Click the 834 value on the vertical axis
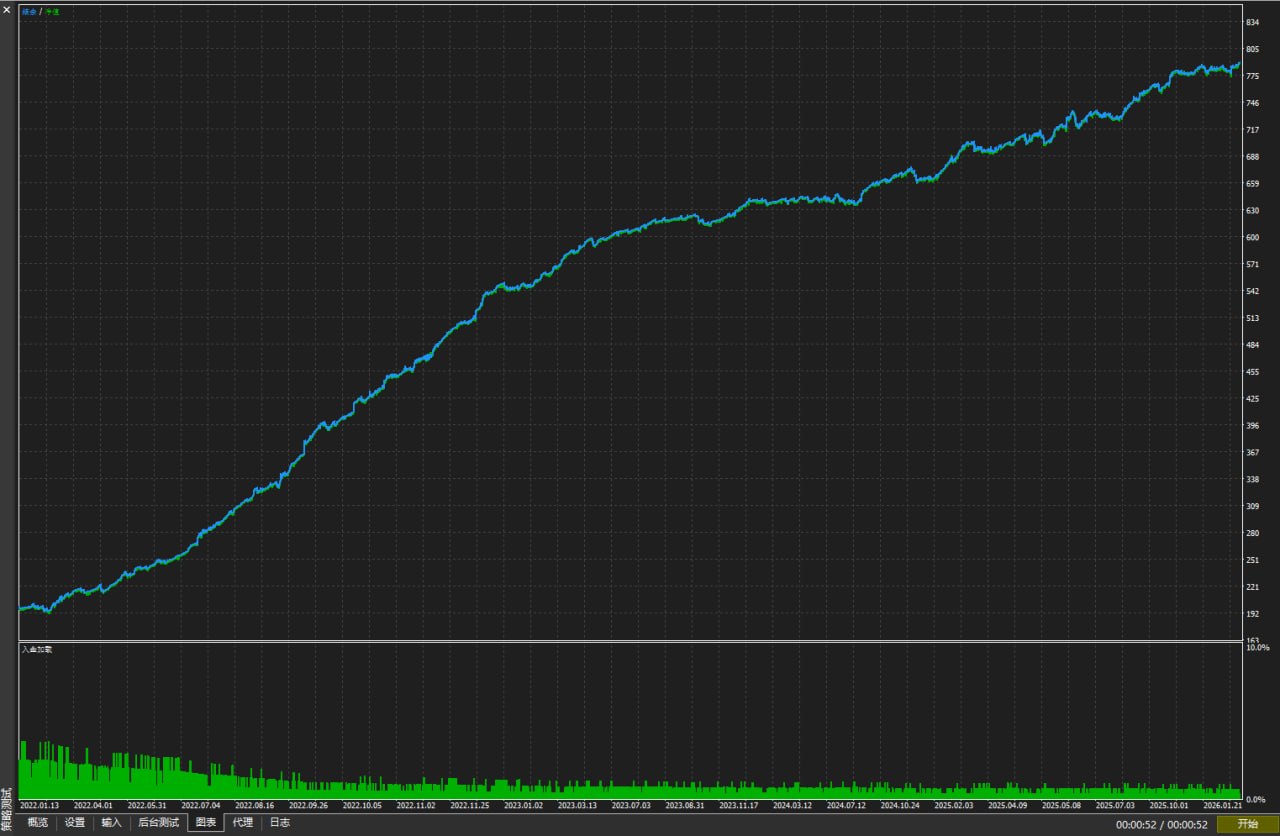This screenshot has width=1280, height=836. [1251, 23]
